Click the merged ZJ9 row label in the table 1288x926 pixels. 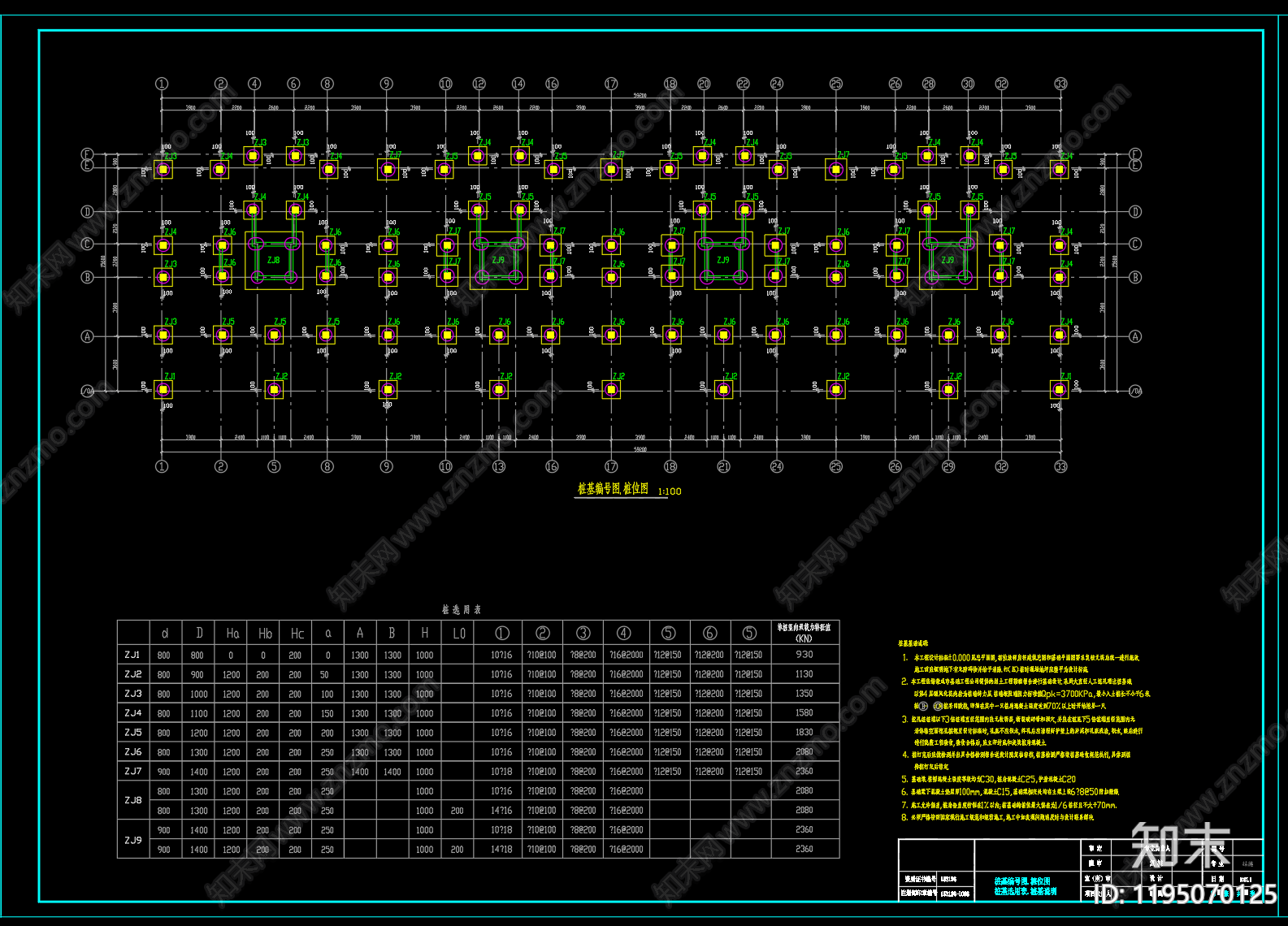(x=132, y=840)
